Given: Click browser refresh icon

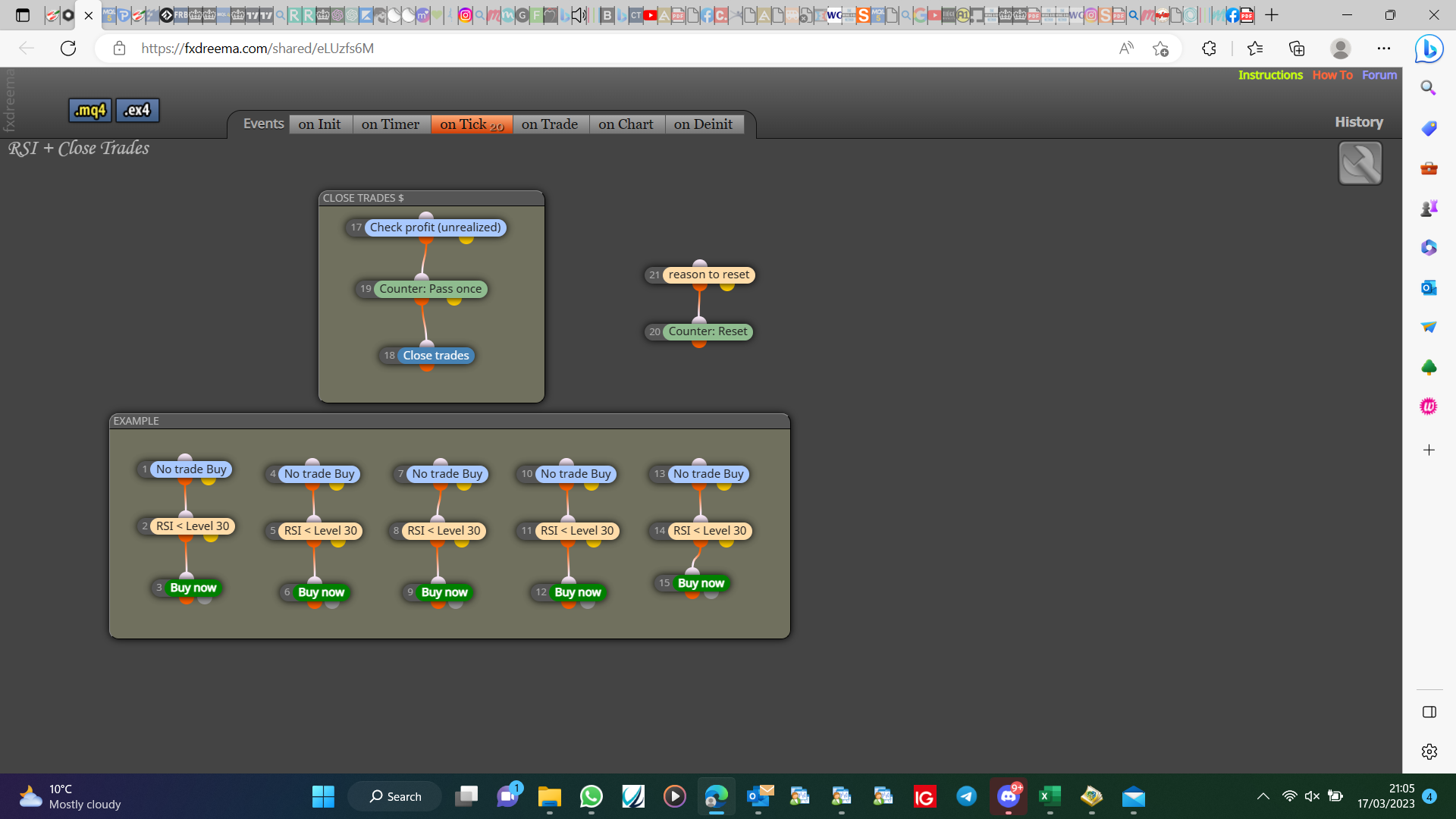Looking at the screenshot, I should [68, 49].
